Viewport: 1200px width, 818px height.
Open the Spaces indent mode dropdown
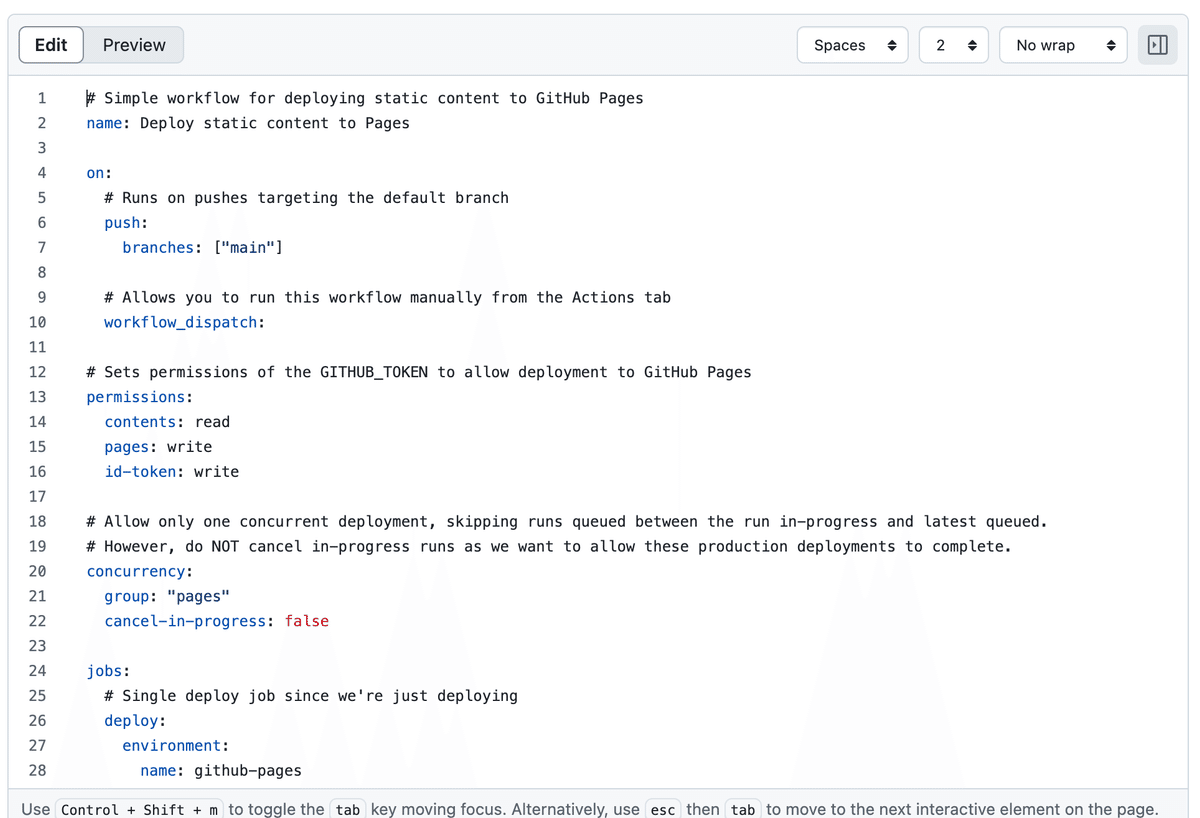[x=853, y=45]
